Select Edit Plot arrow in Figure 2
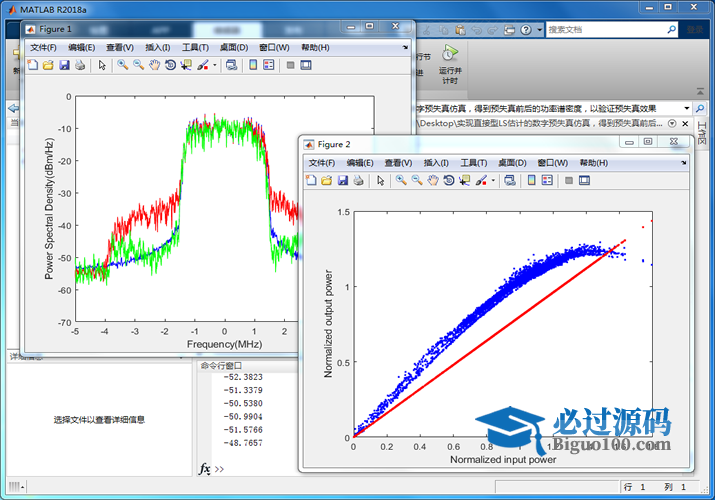715x500 pixels. 381,180
